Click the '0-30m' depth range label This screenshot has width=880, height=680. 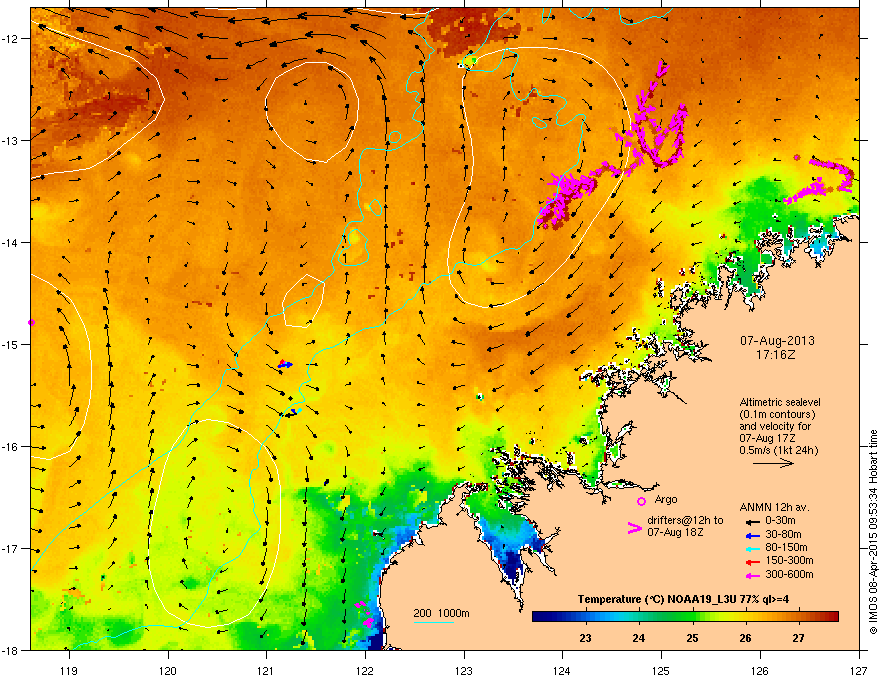pyautogui.click(x=780, y=521)
